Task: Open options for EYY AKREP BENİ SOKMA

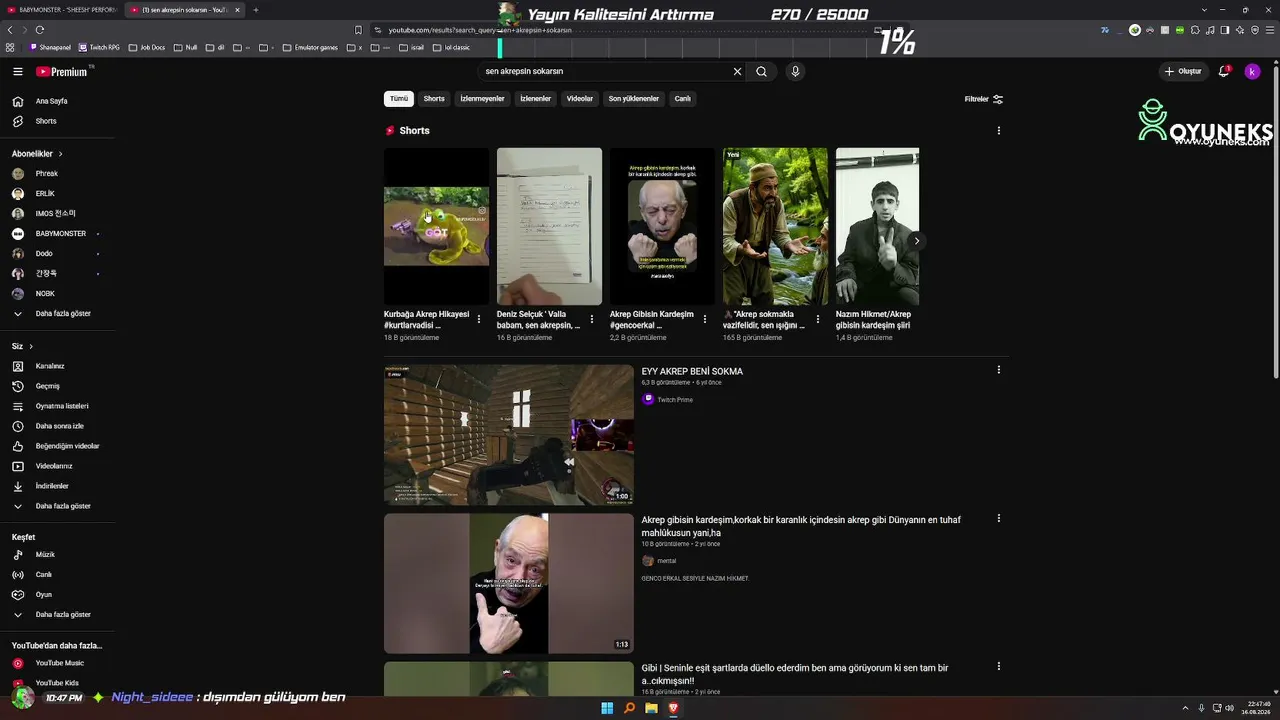Action: coord(998,370)
